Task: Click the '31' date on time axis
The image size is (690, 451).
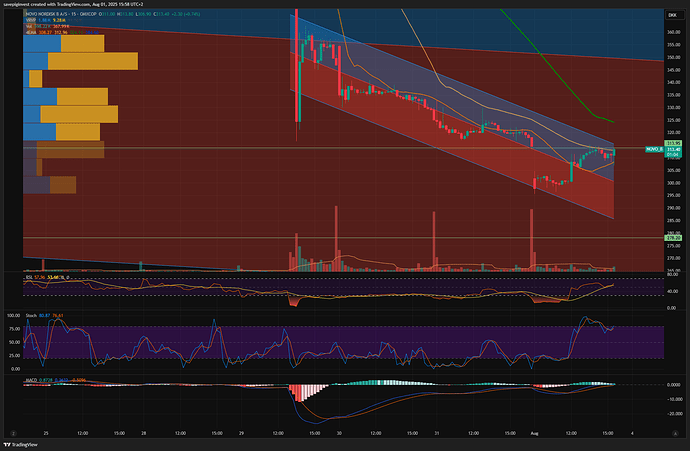Action: pyautogui.click(x=437, y=433)
